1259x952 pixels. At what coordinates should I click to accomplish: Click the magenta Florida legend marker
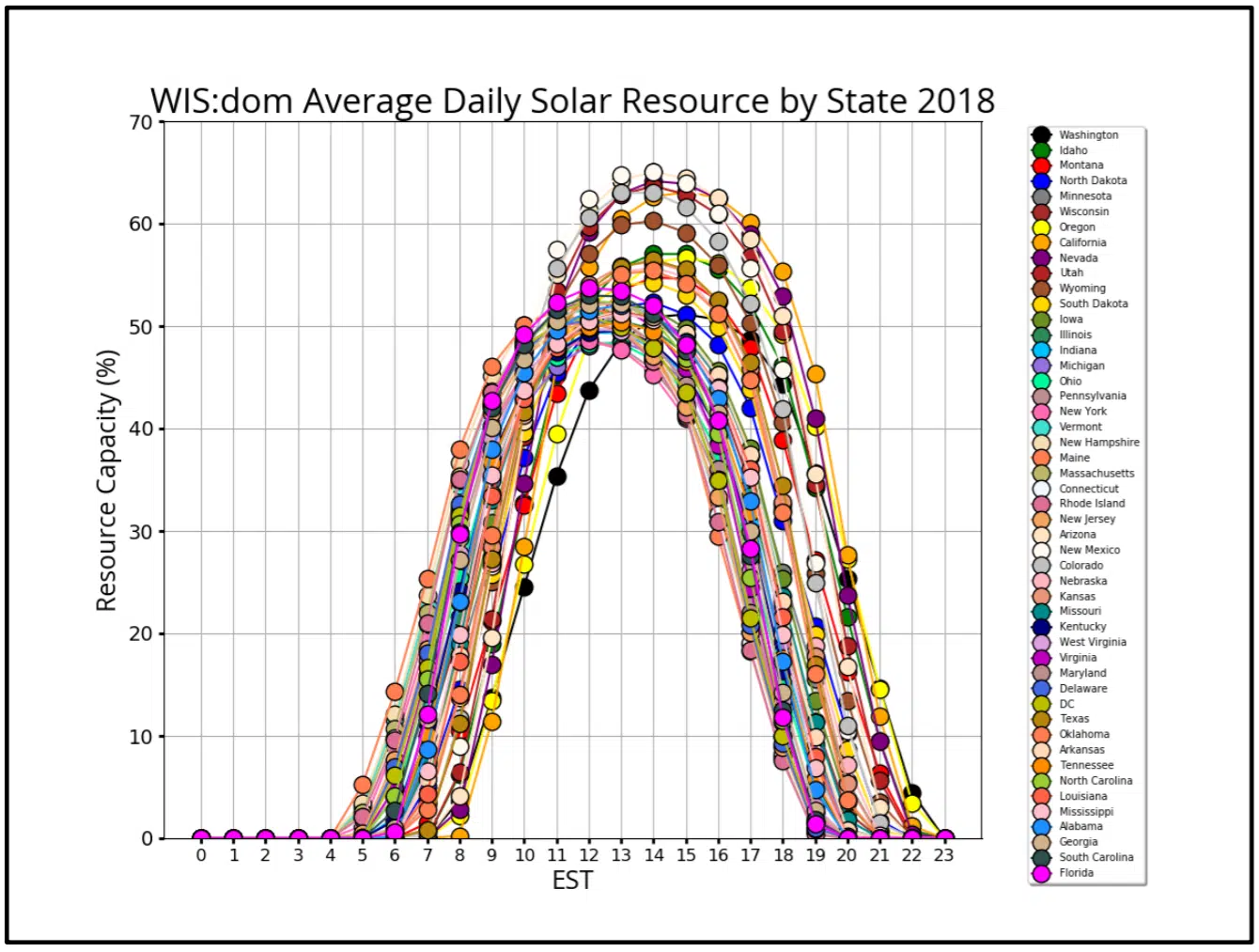pos(1040,873)
